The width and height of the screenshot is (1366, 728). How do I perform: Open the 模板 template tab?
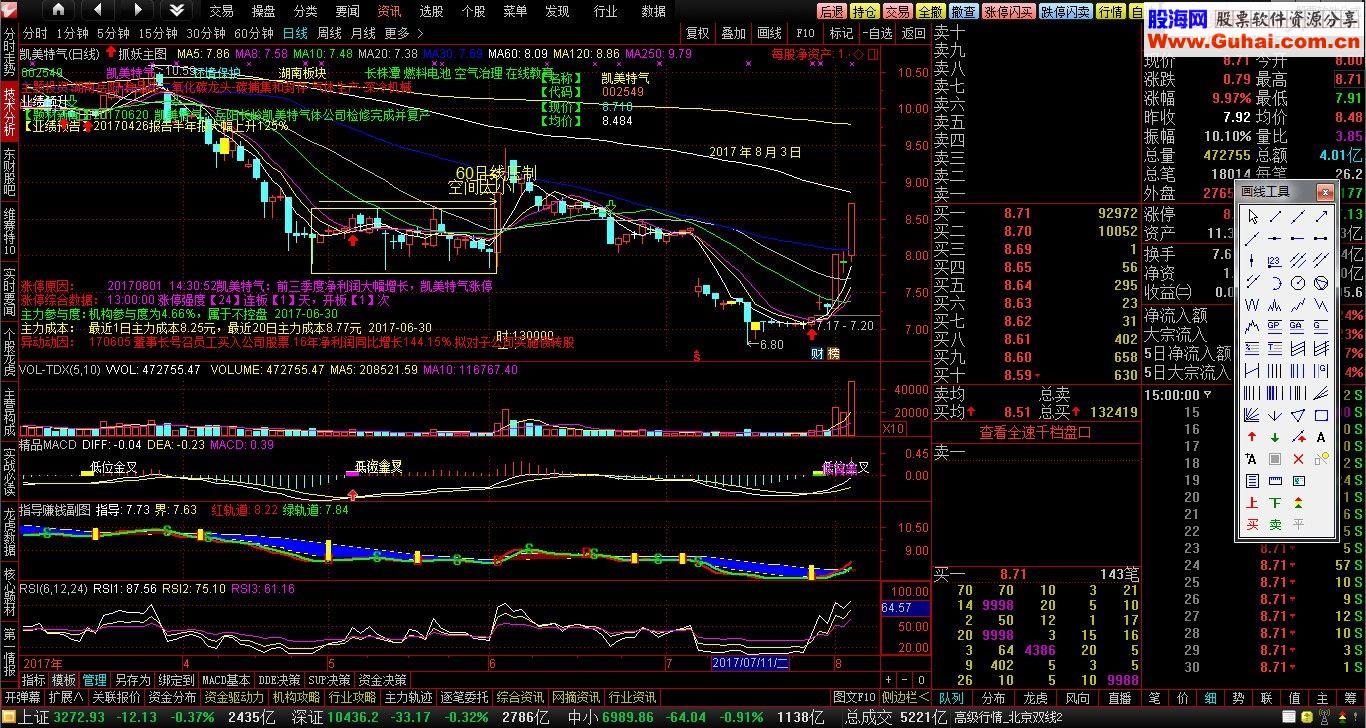64,680
